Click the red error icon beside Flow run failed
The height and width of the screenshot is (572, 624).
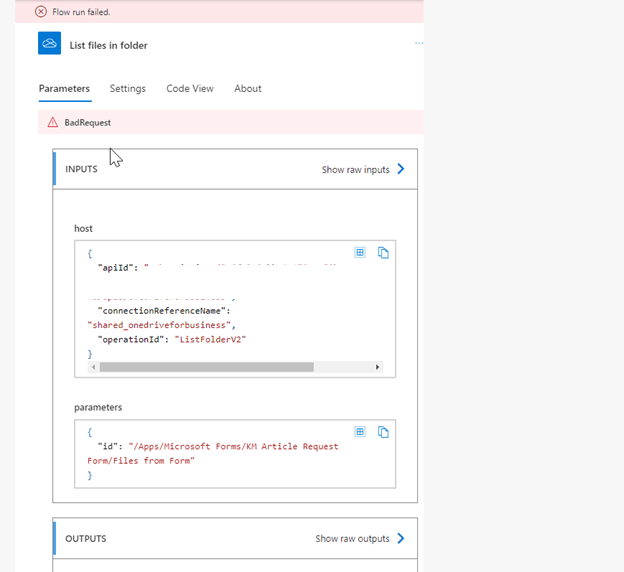41,12
